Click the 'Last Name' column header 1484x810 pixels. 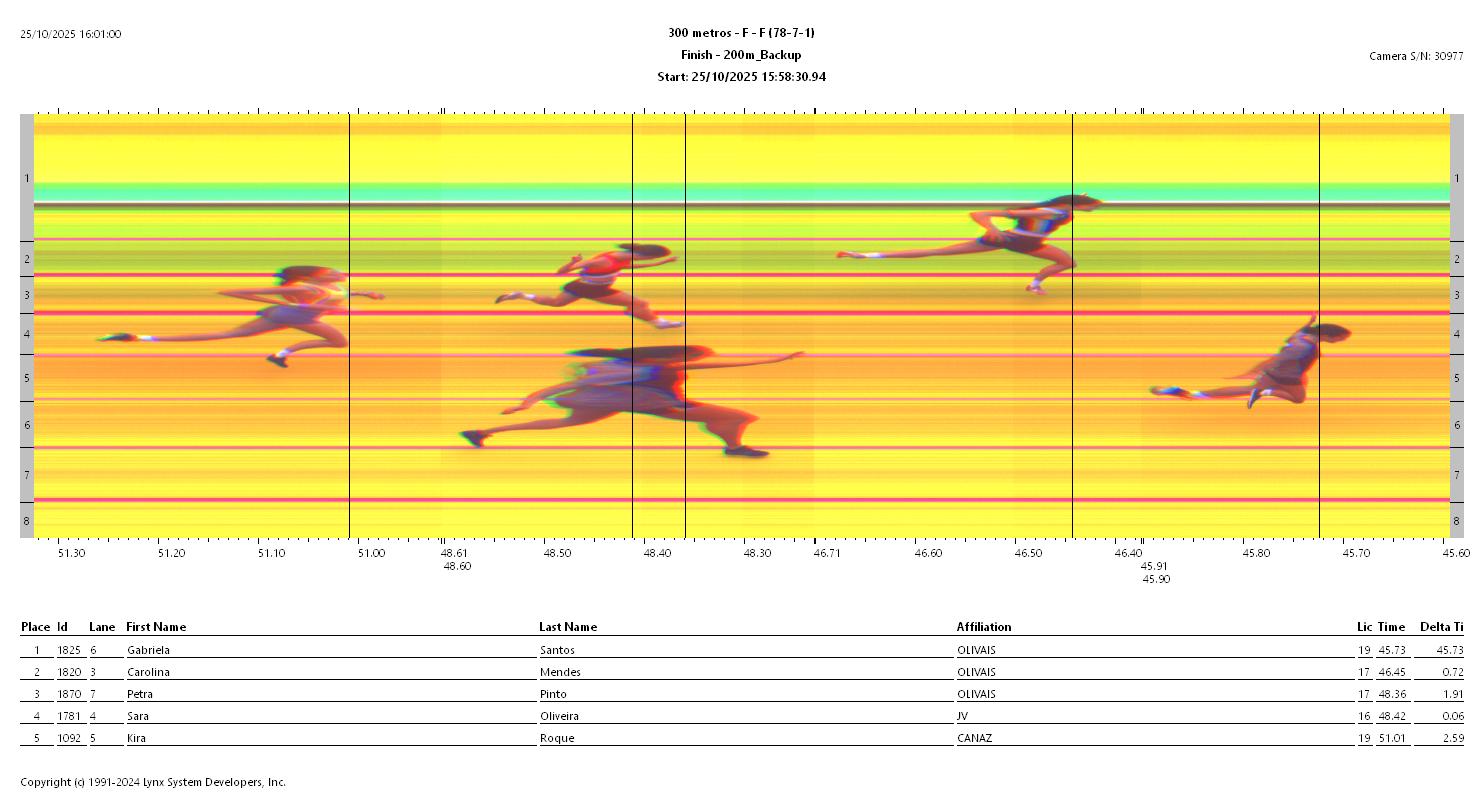coord(567,627)
